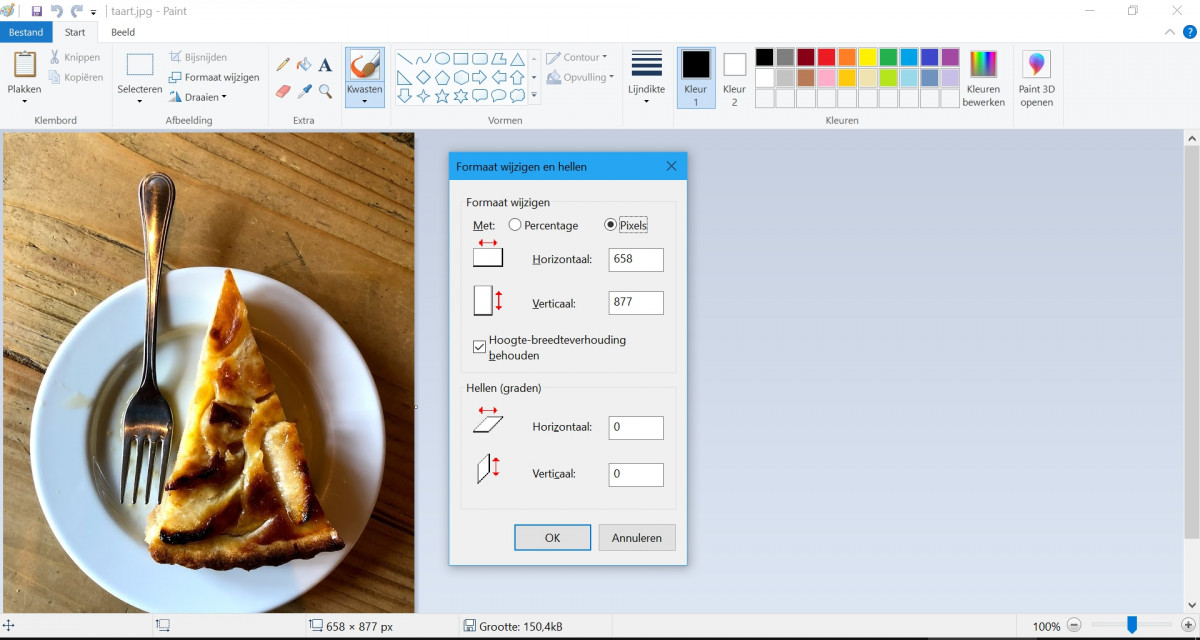
Task: Select the right arrow shape
Action: 480,77
